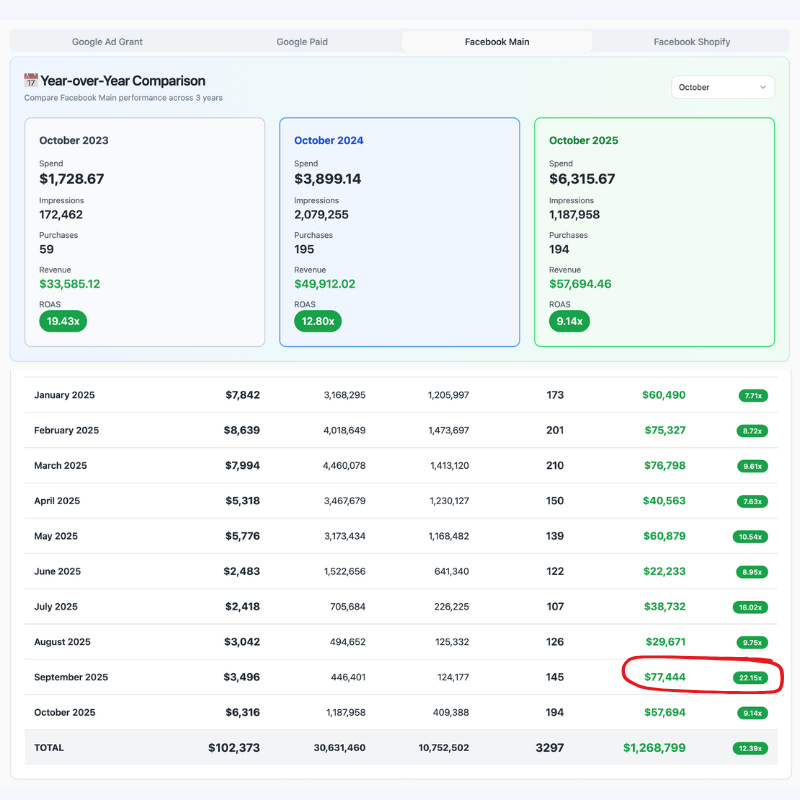Image resolution: width=800 pixels, height=800 pixels.
Task: Click the 3297 total purchases cell
Action: (x=549, y=748)
